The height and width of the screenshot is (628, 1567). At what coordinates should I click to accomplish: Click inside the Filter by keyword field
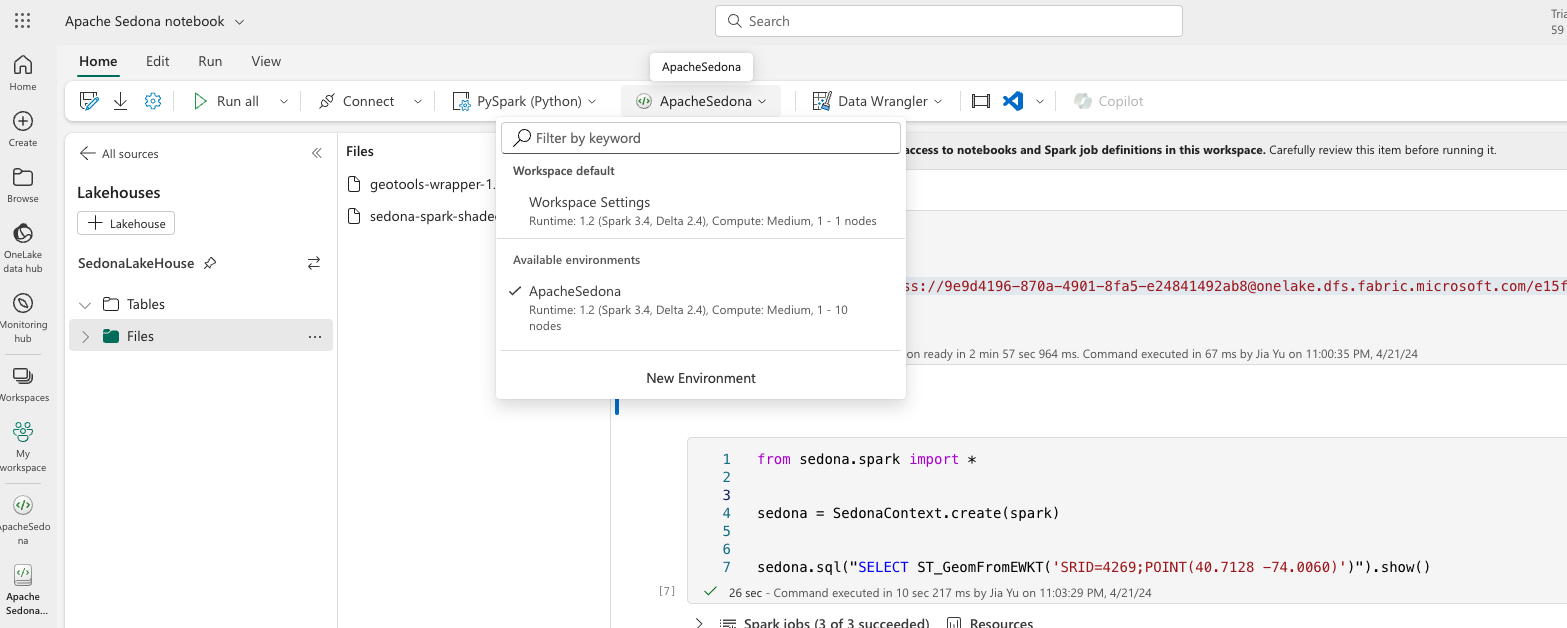[x=700, y=137]
